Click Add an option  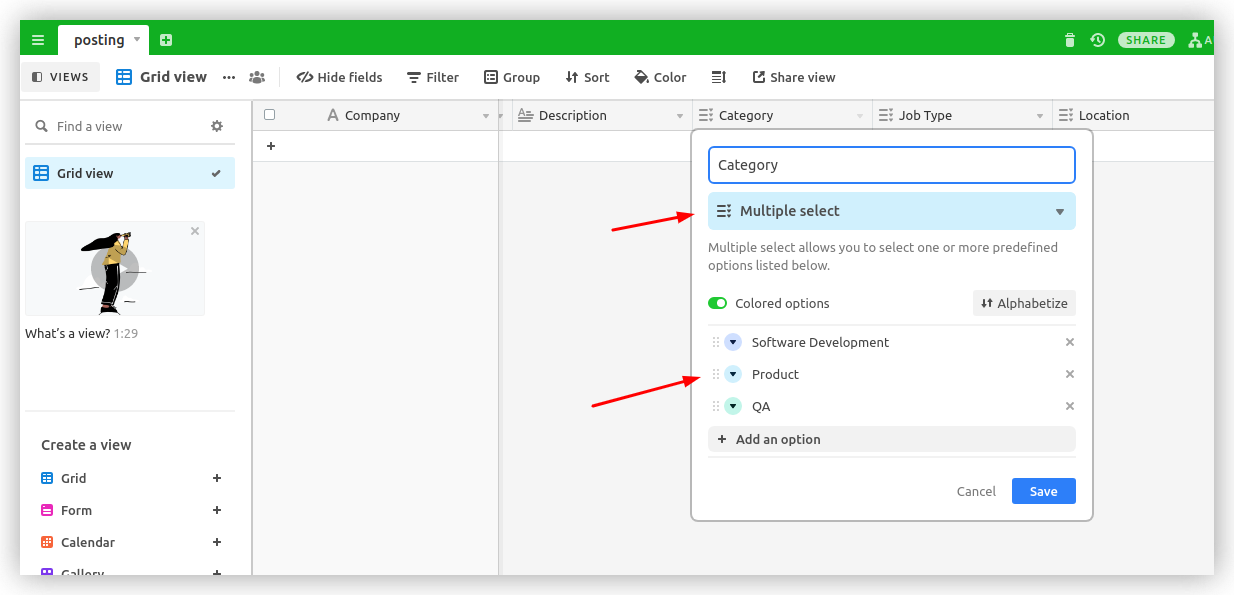point(892,439)
